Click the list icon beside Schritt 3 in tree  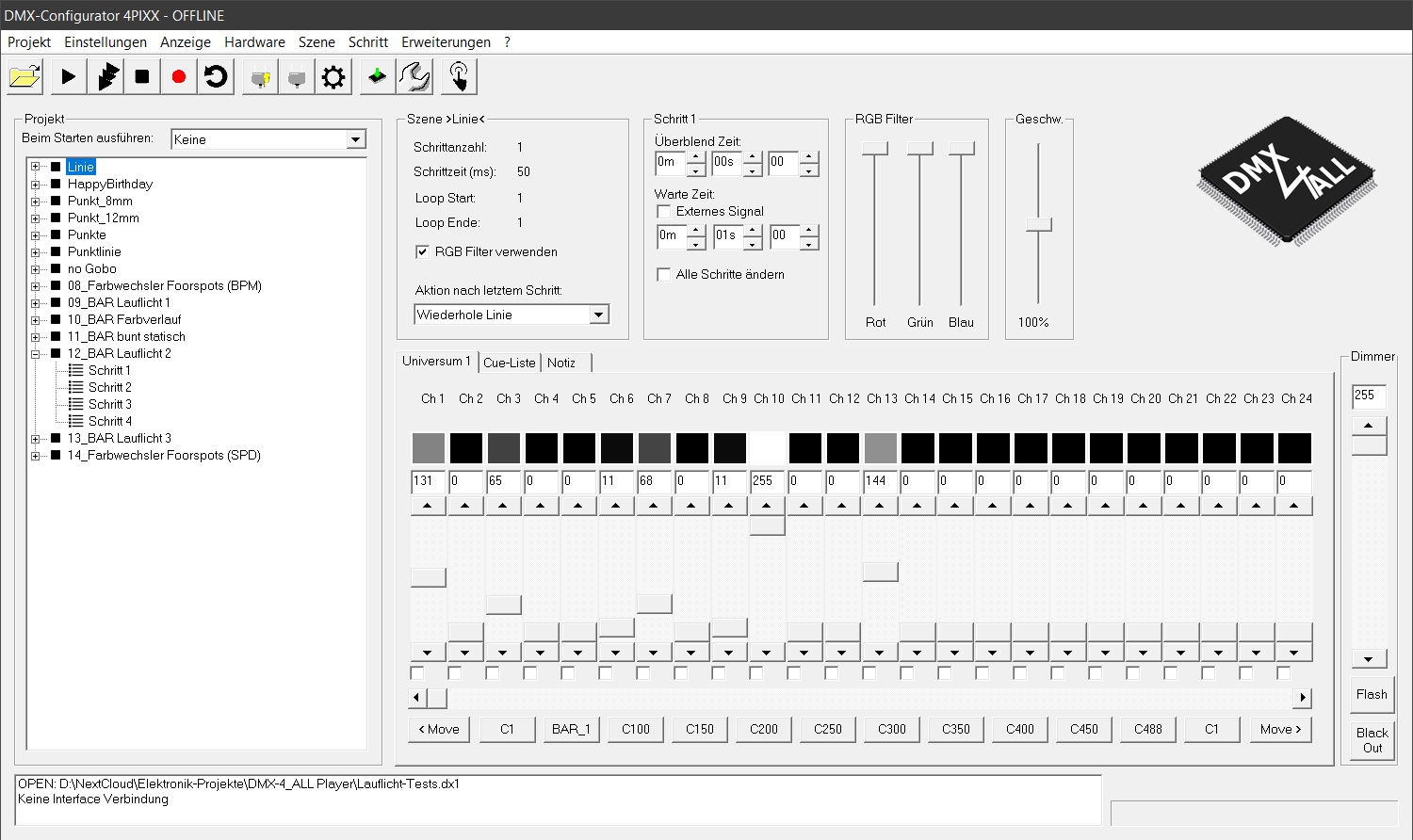point(76,404)
